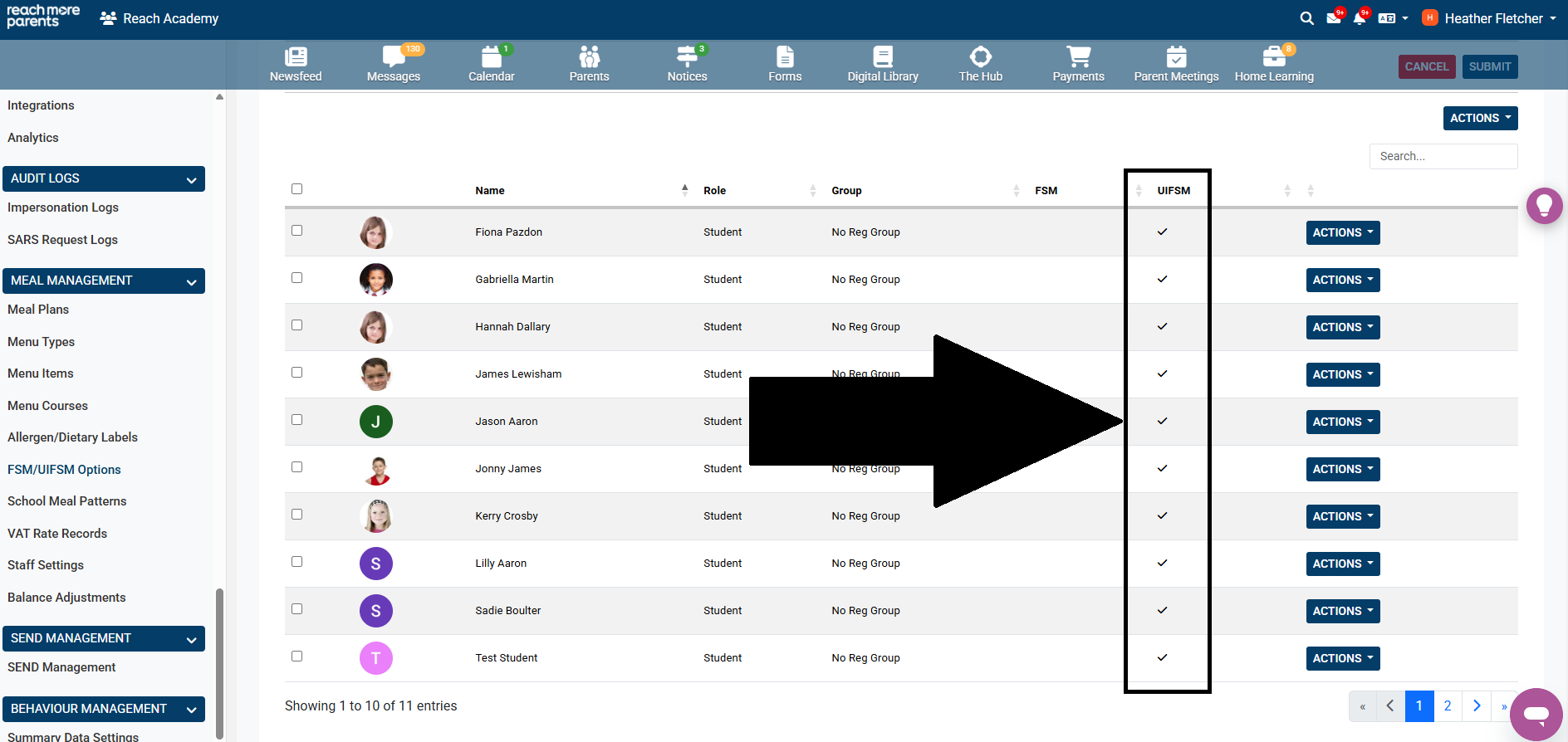Open Heather Fletcher user menu
Image resolution: width=1568 pixels, height=742 pixels.
(1492, 18)
